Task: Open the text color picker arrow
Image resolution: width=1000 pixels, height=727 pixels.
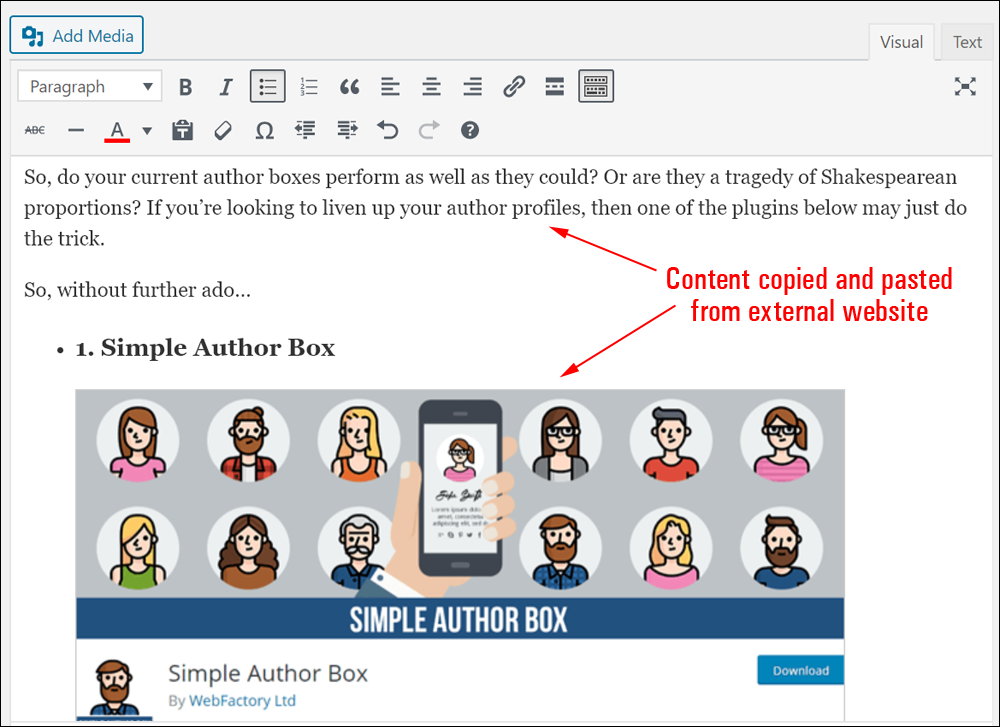Action: [x=147, y=131]
